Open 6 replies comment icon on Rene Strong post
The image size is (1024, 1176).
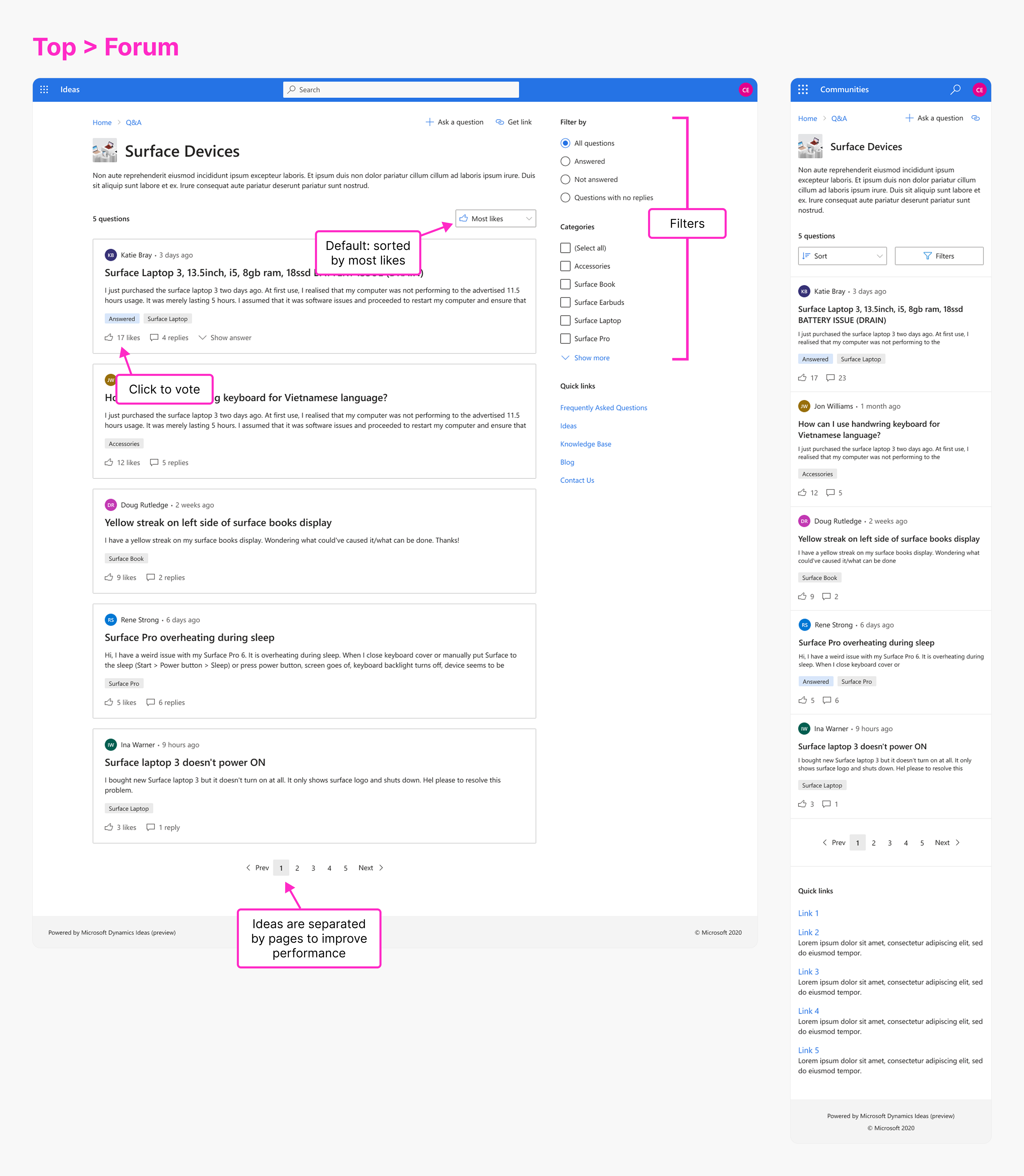(x=151, y=703)
